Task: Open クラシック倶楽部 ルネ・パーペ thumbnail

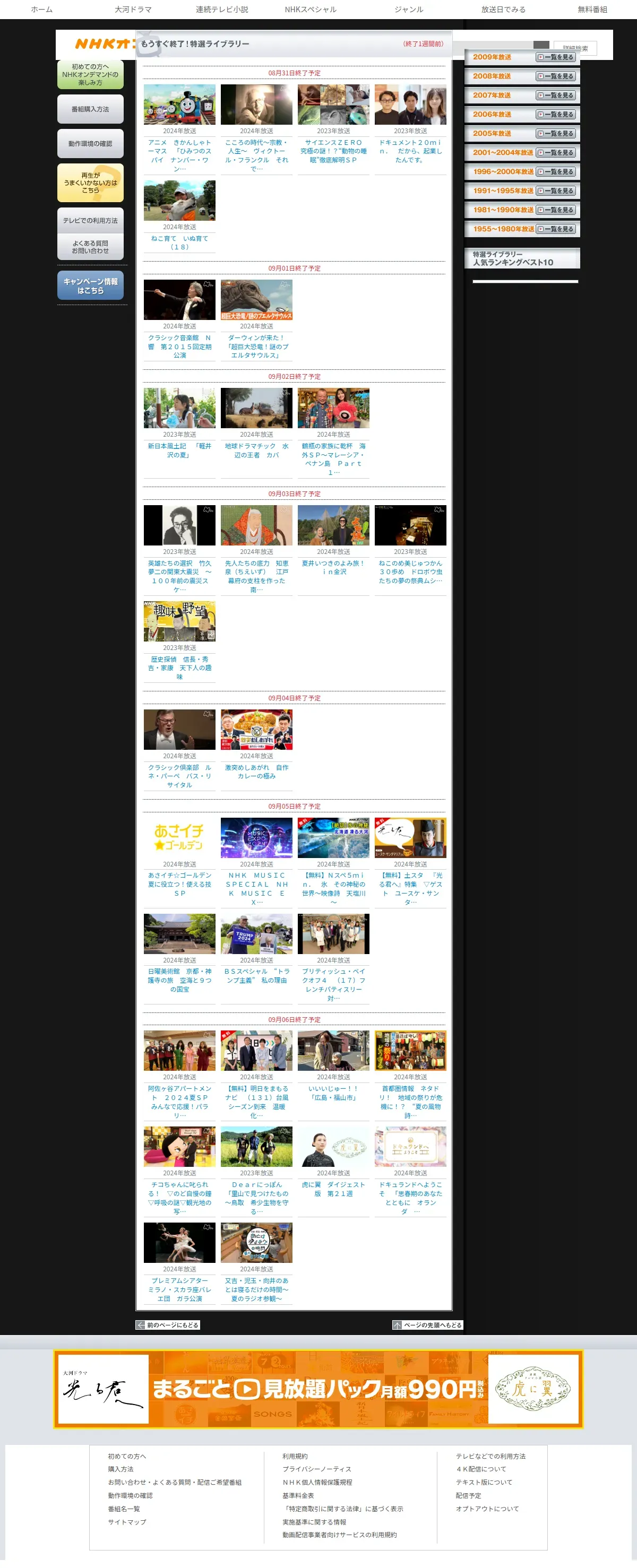Action: click(x=179, y=729)
